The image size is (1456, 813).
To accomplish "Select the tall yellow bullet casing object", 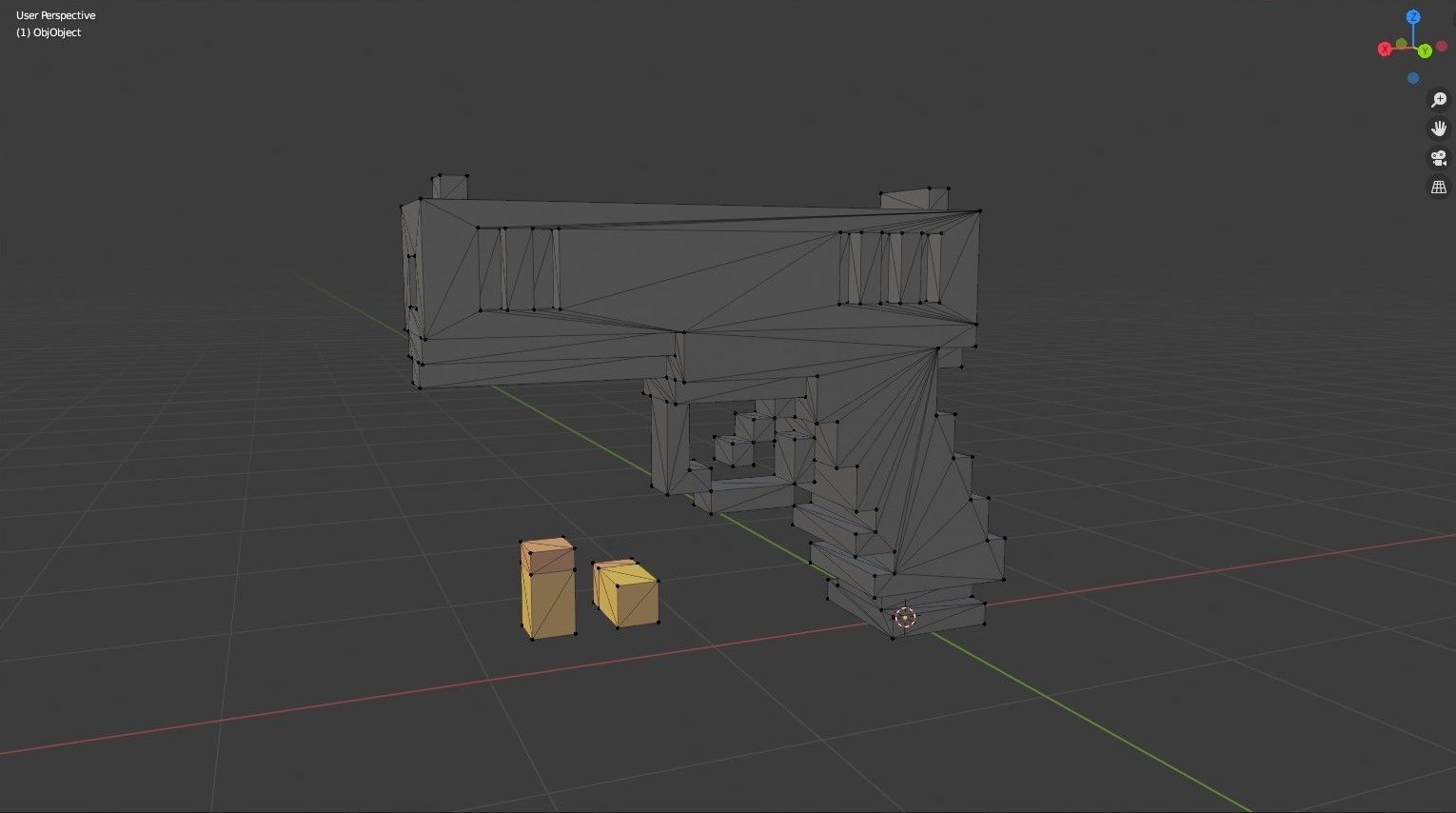I will point(548,587).
